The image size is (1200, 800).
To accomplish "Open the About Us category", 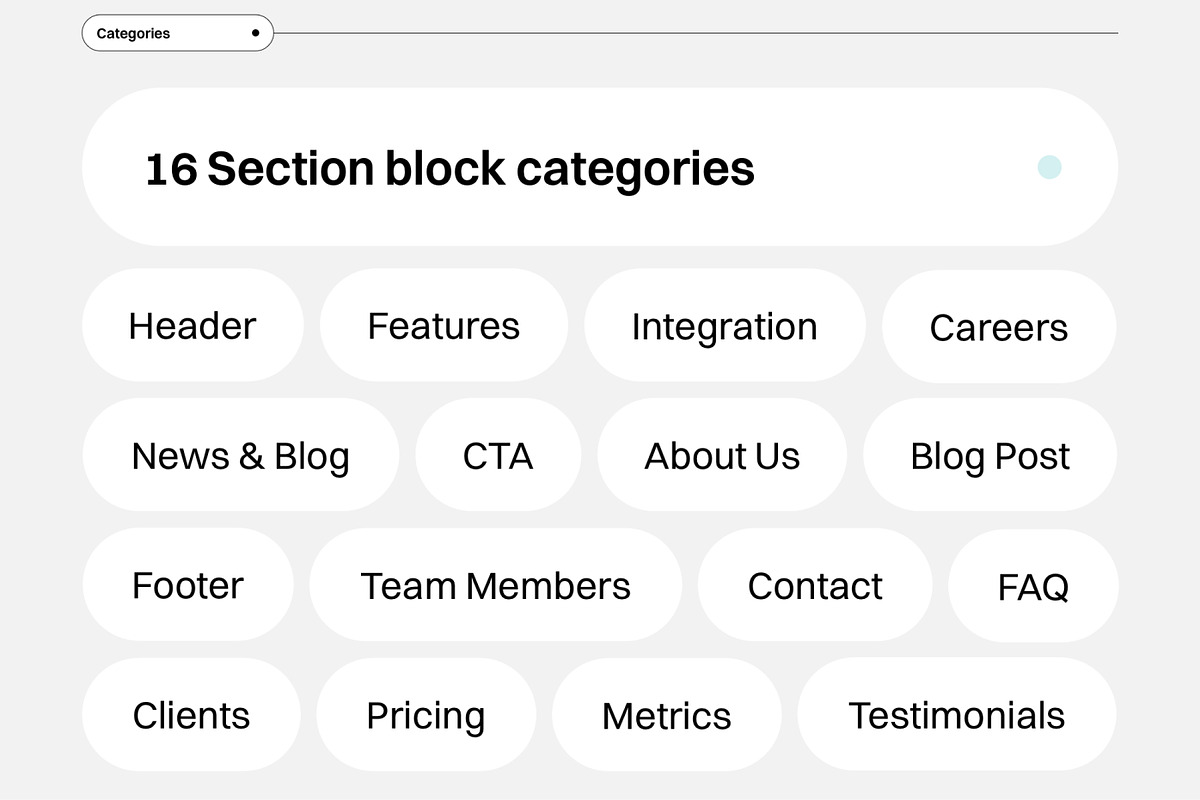I will [722, 456].
